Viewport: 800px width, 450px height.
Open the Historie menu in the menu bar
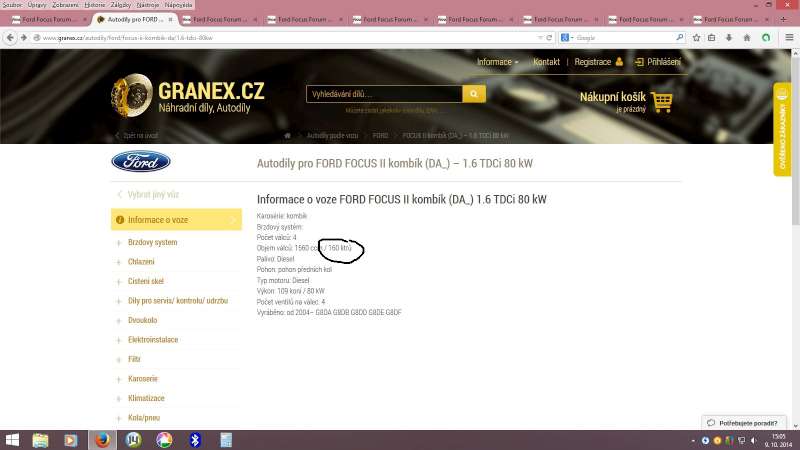click(x=94, y=5)
